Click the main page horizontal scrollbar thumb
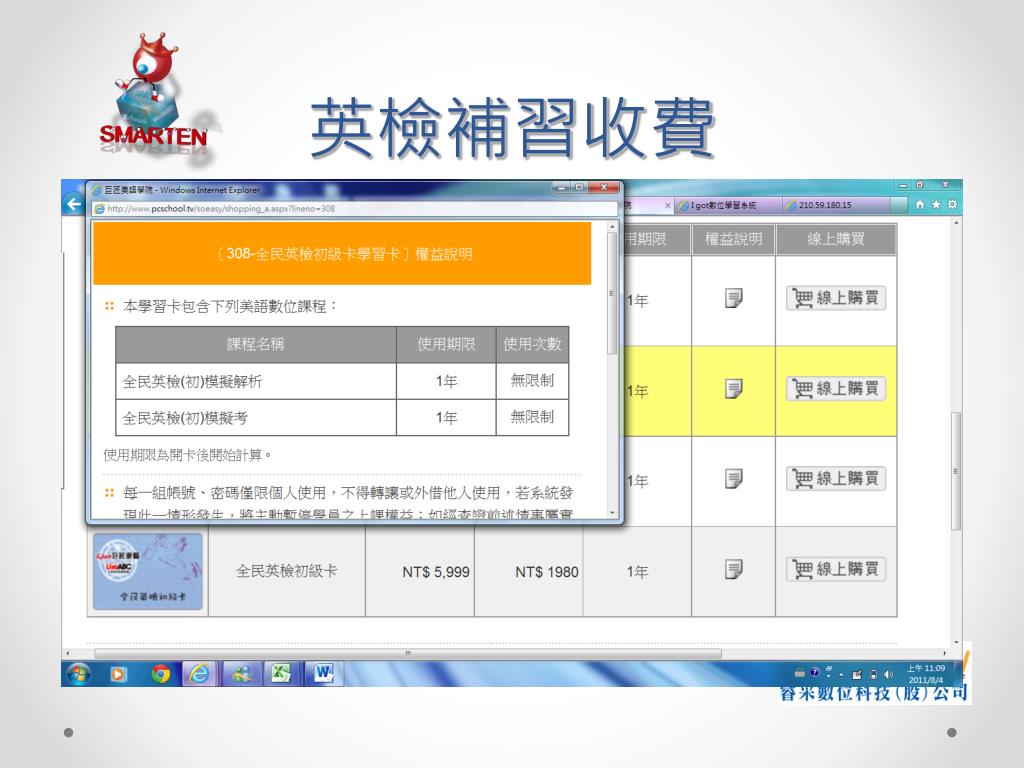 tap(408, 653)
